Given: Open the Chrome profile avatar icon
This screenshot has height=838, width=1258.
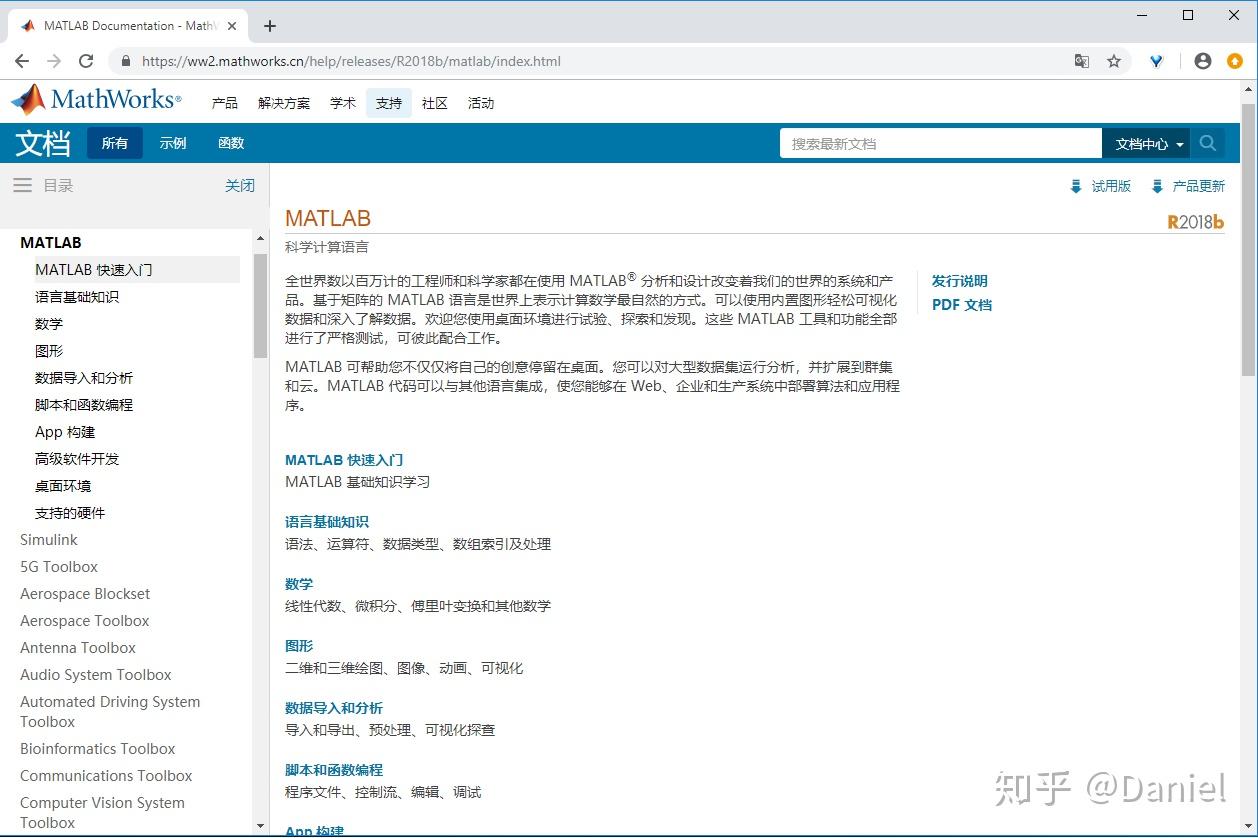Looking at the screenshot, I should pos(1202,61).
